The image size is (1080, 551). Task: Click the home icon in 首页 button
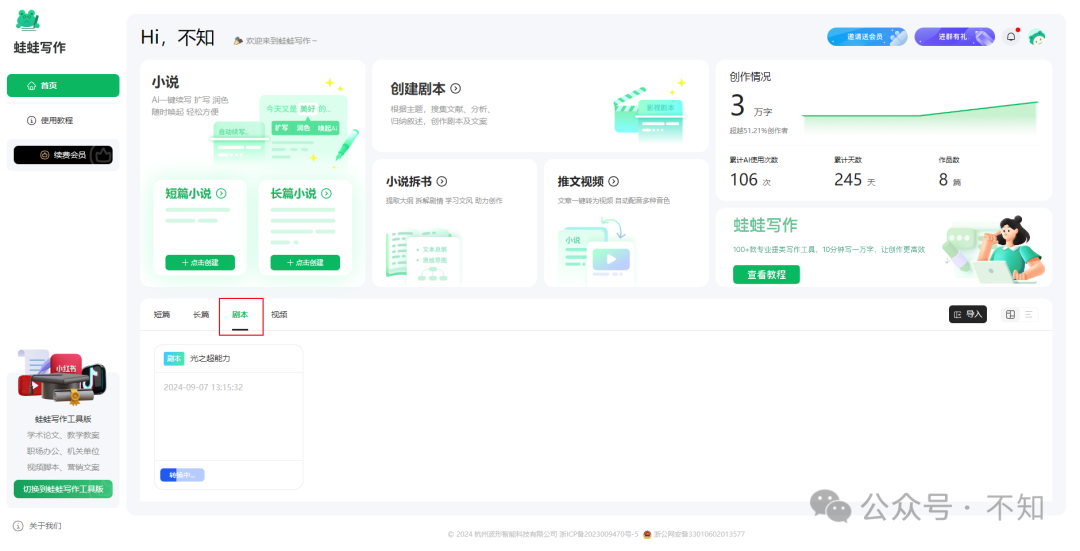tap(32, 85)
